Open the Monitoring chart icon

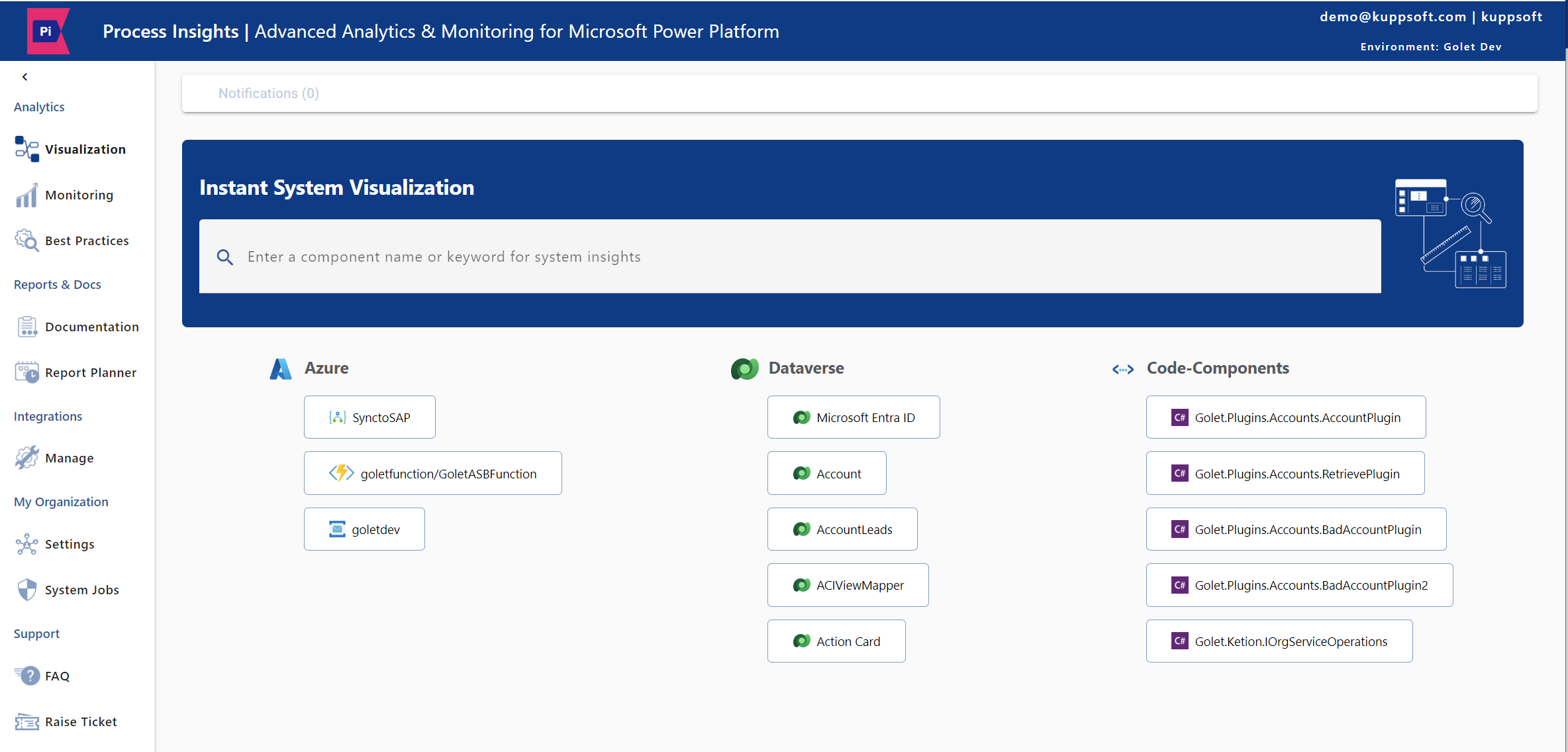click(26, 195)
